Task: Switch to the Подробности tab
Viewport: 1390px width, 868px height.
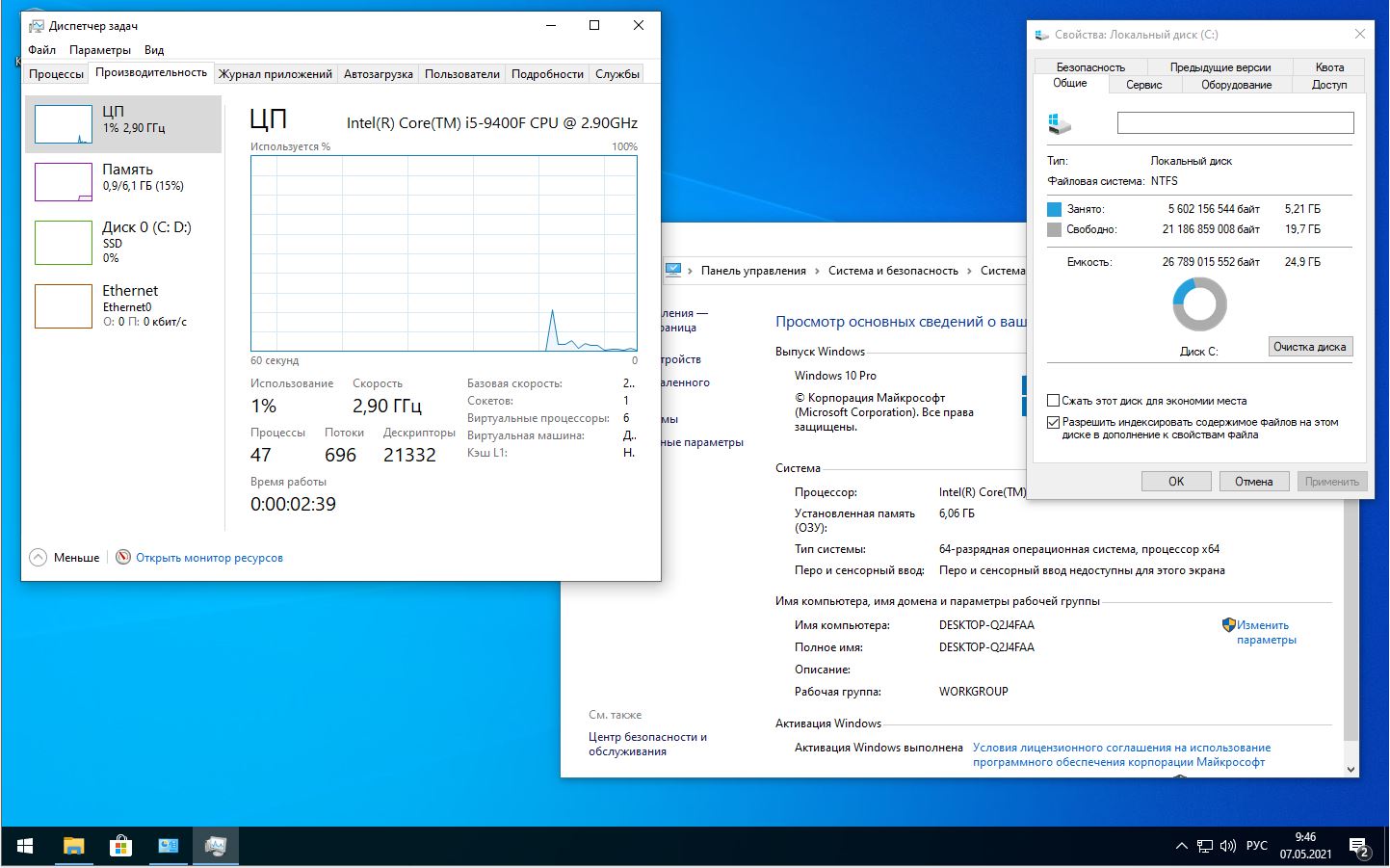Action: pyautogui.click(x=547, y=74)
